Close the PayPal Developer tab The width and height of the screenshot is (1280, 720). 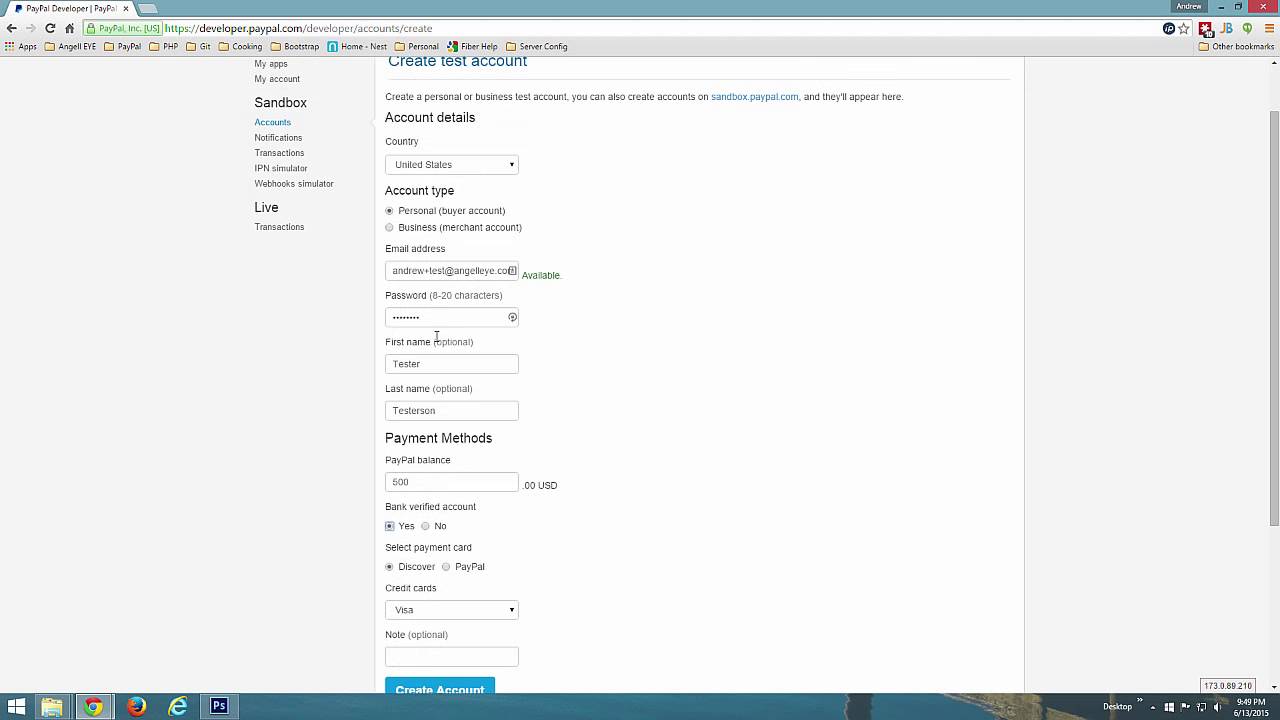[x=126, y=8]
